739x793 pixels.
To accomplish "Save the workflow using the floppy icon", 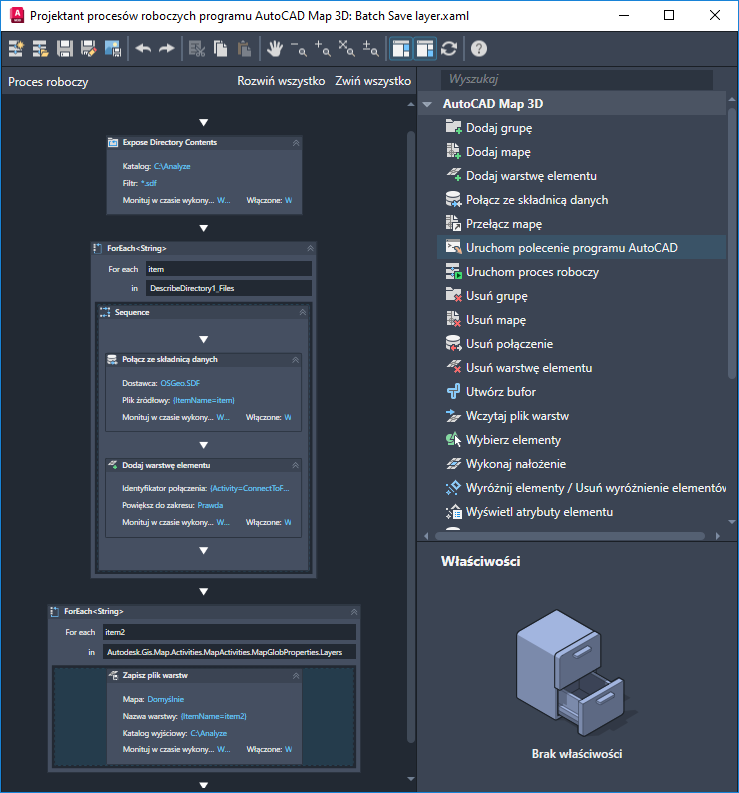I will pyautogui.click(x=65, y=49).
